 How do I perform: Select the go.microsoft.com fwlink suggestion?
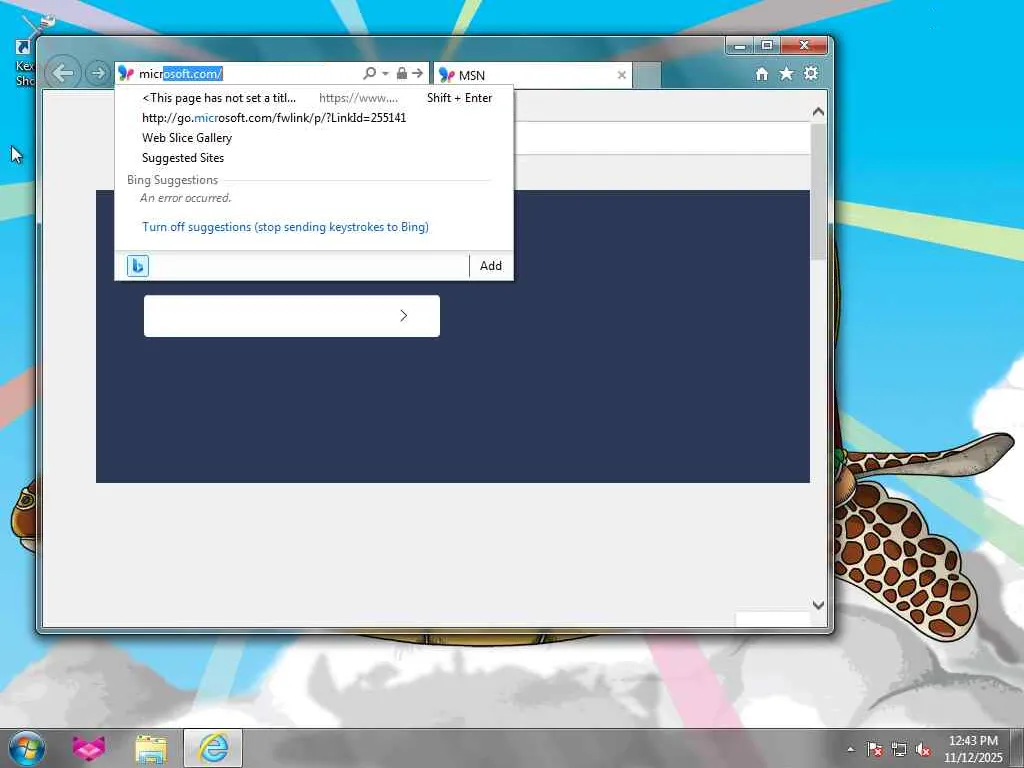(313, 118)
